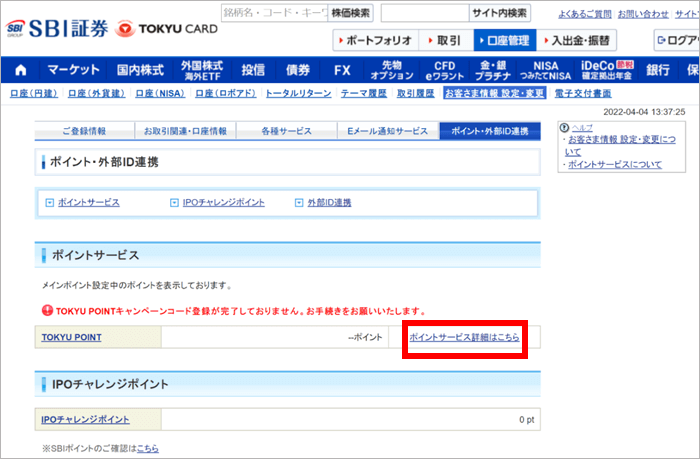Switch to the ご登録情報 tab
The width and height of the screenshot is (700, 459).
(84, 131)
